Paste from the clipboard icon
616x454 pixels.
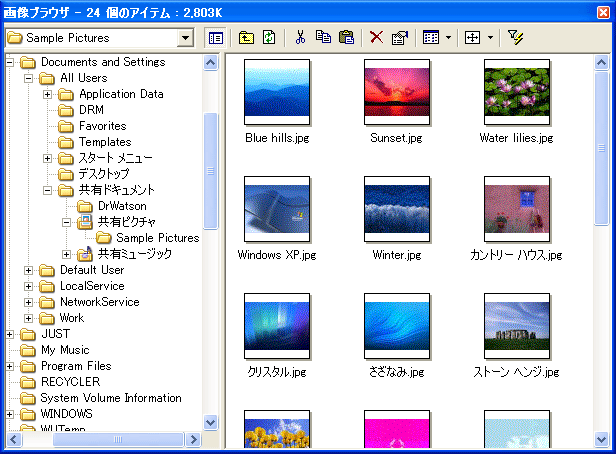point(346,38)
